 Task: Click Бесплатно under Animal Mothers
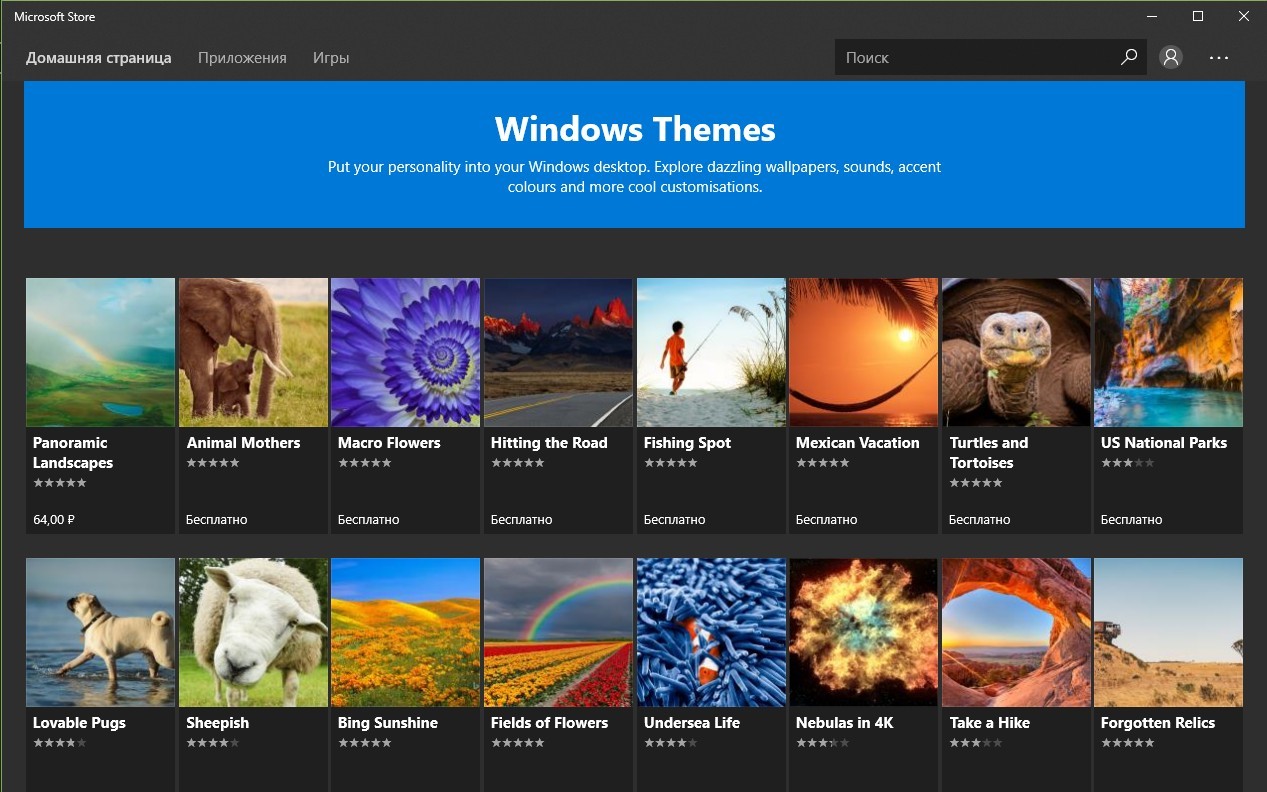pyautogui.click(x=216, y=520)
